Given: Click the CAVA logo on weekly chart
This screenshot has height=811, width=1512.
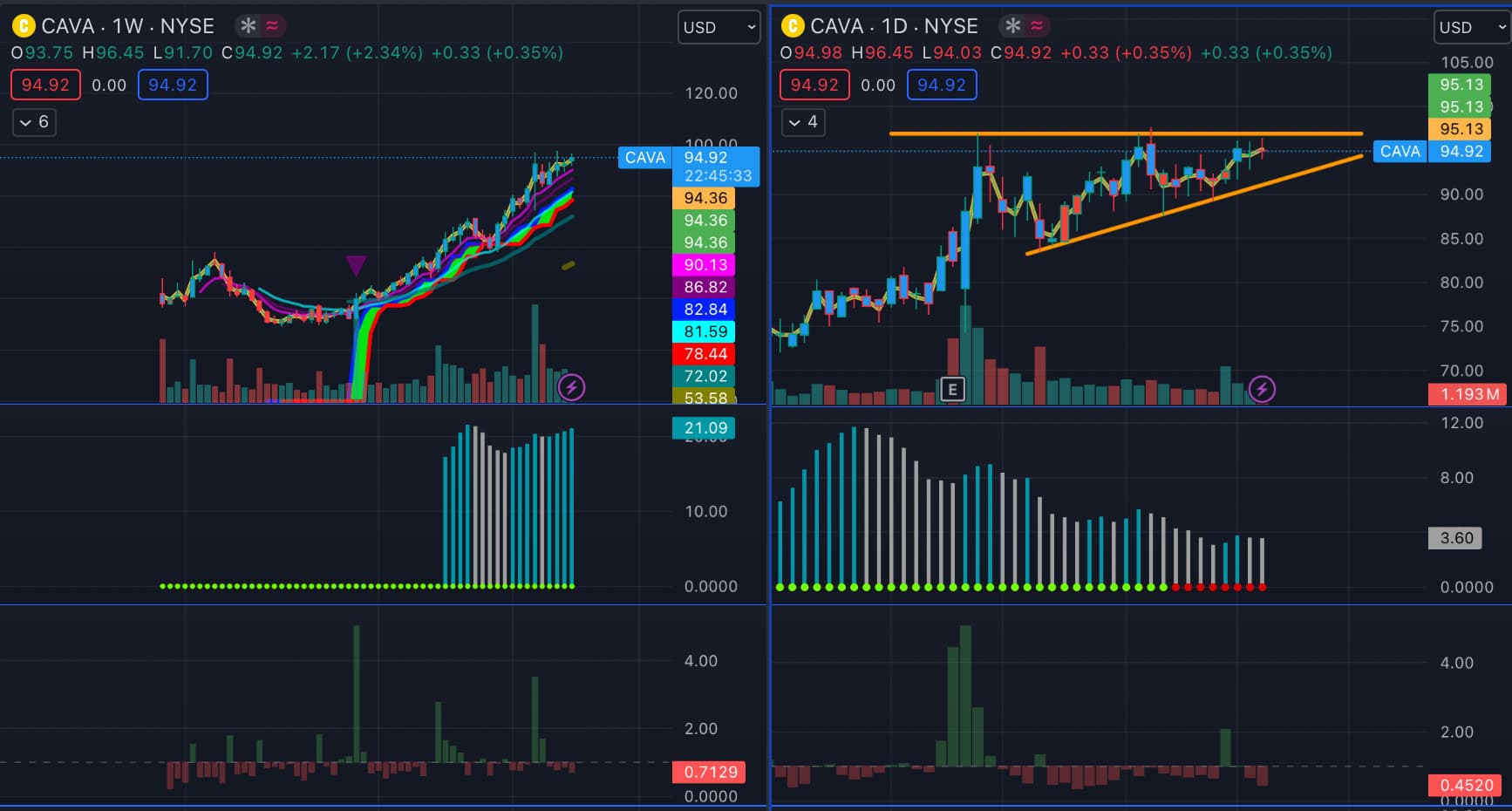Looking at the screenshot, I should (x=24, y=26).
